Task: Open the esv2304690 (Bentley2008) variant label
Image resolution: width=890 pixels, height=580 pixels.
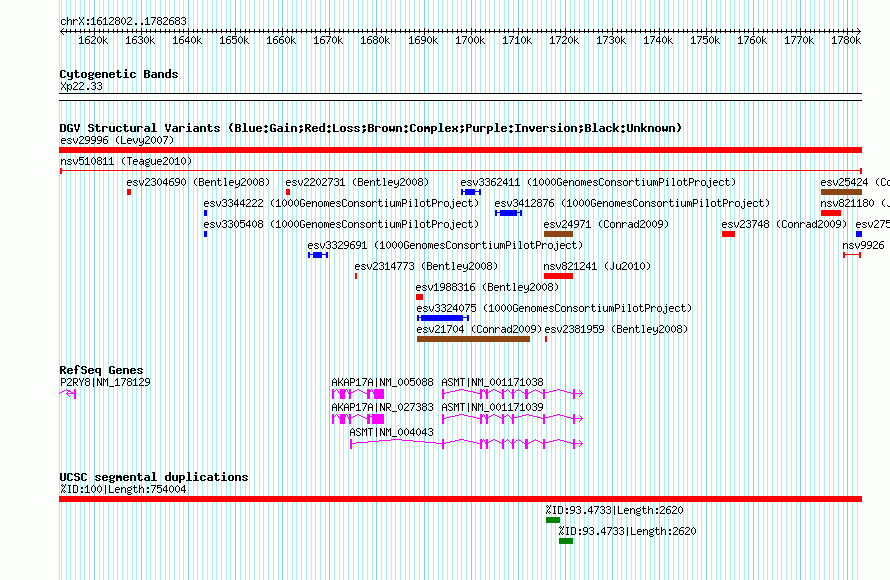Action: coord(198,182)
